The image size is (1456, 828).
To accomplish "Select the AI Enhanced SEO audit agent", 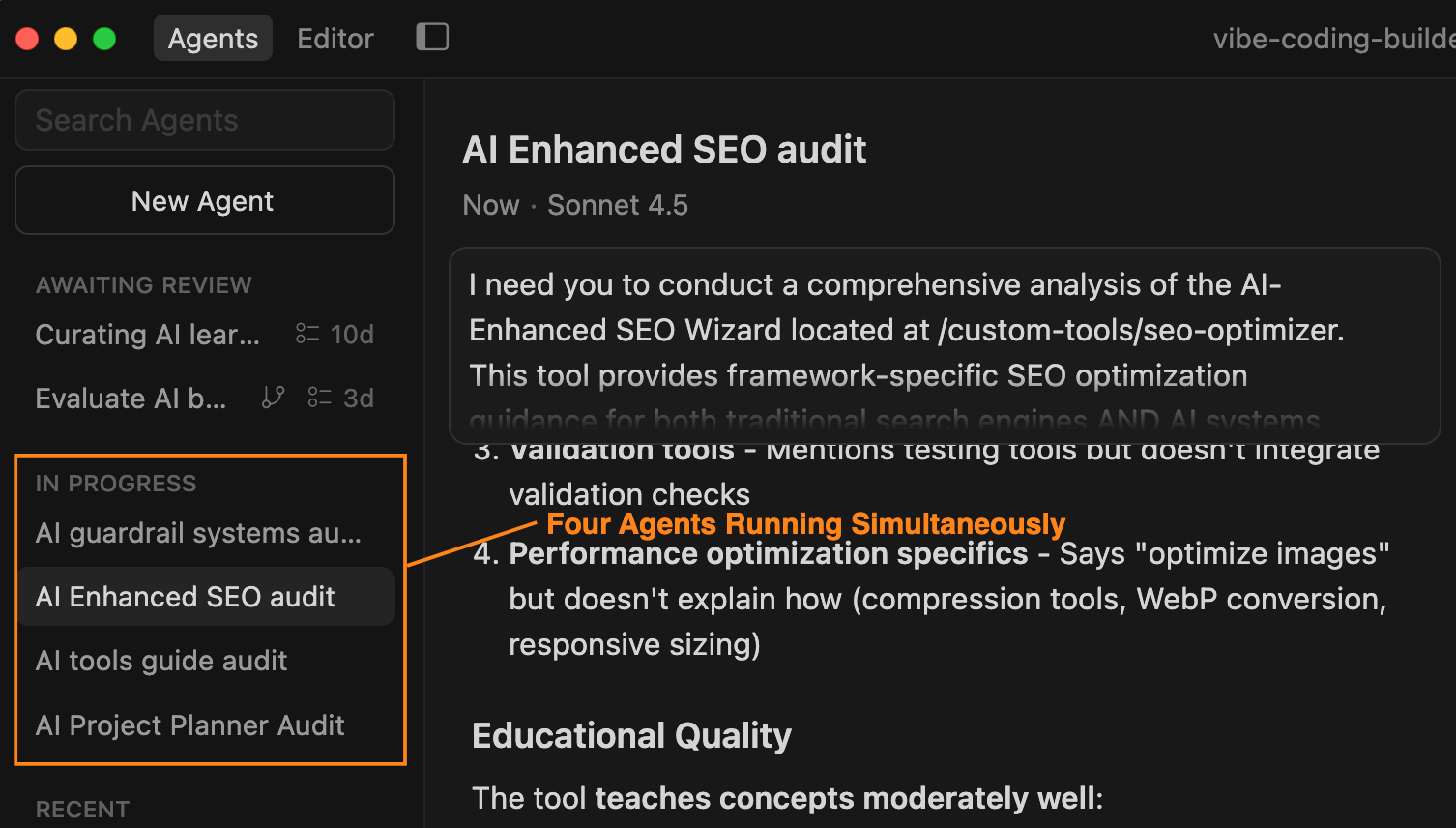I will click(x=205, y=597).
